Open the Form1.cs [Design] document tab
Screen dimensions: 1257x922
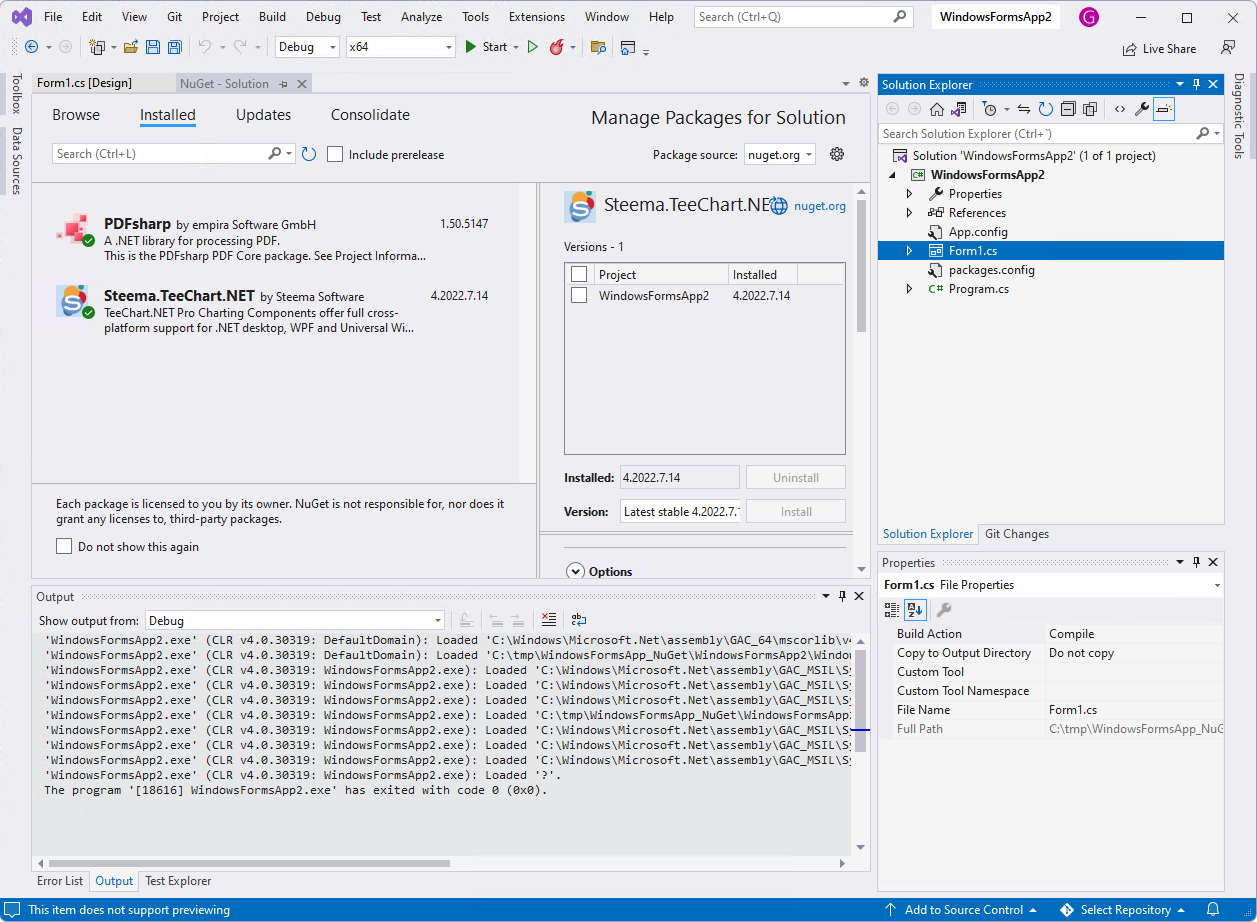click(x=84, y=83)
